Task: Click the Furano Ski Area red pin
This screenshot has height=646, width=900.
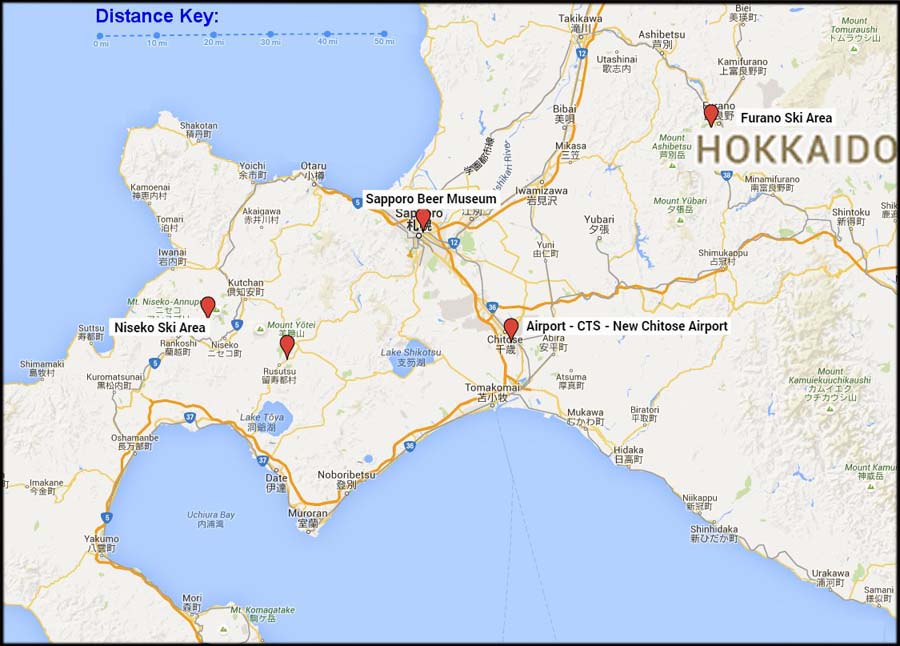Action: (711, 115)
